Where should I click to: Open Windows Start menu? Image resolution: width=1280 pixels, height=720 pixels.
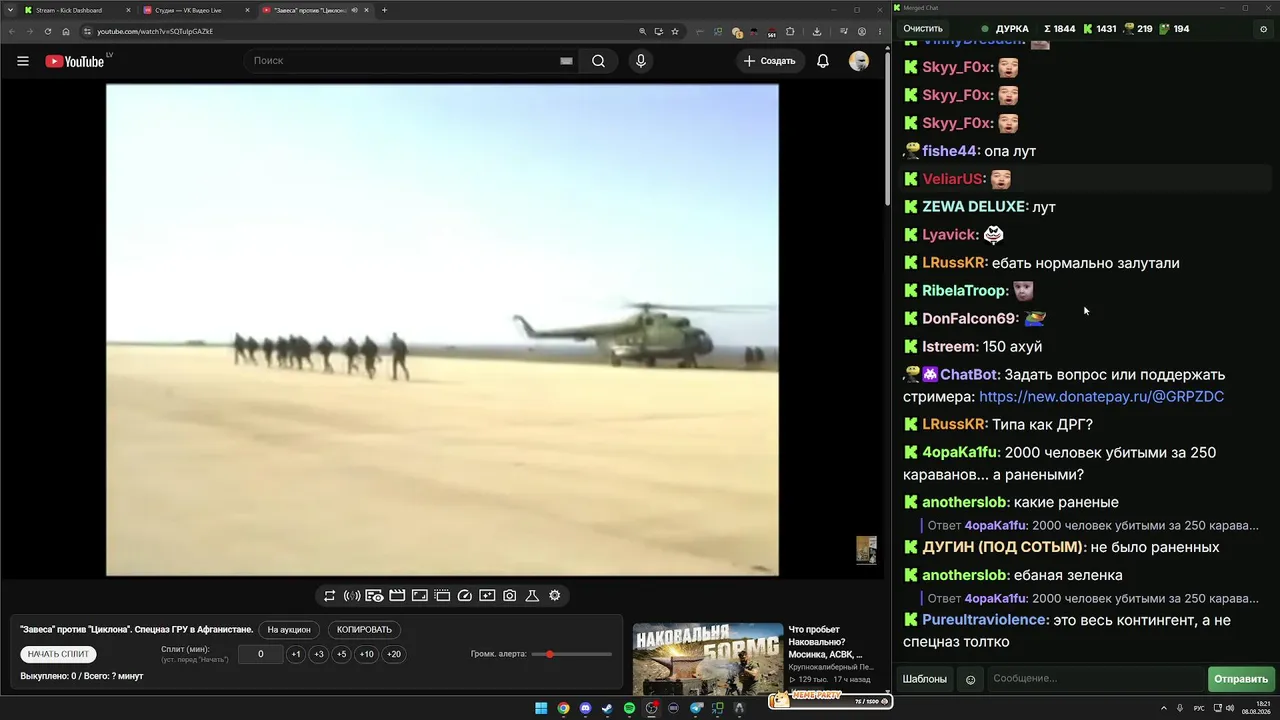(x=541, y=708)
